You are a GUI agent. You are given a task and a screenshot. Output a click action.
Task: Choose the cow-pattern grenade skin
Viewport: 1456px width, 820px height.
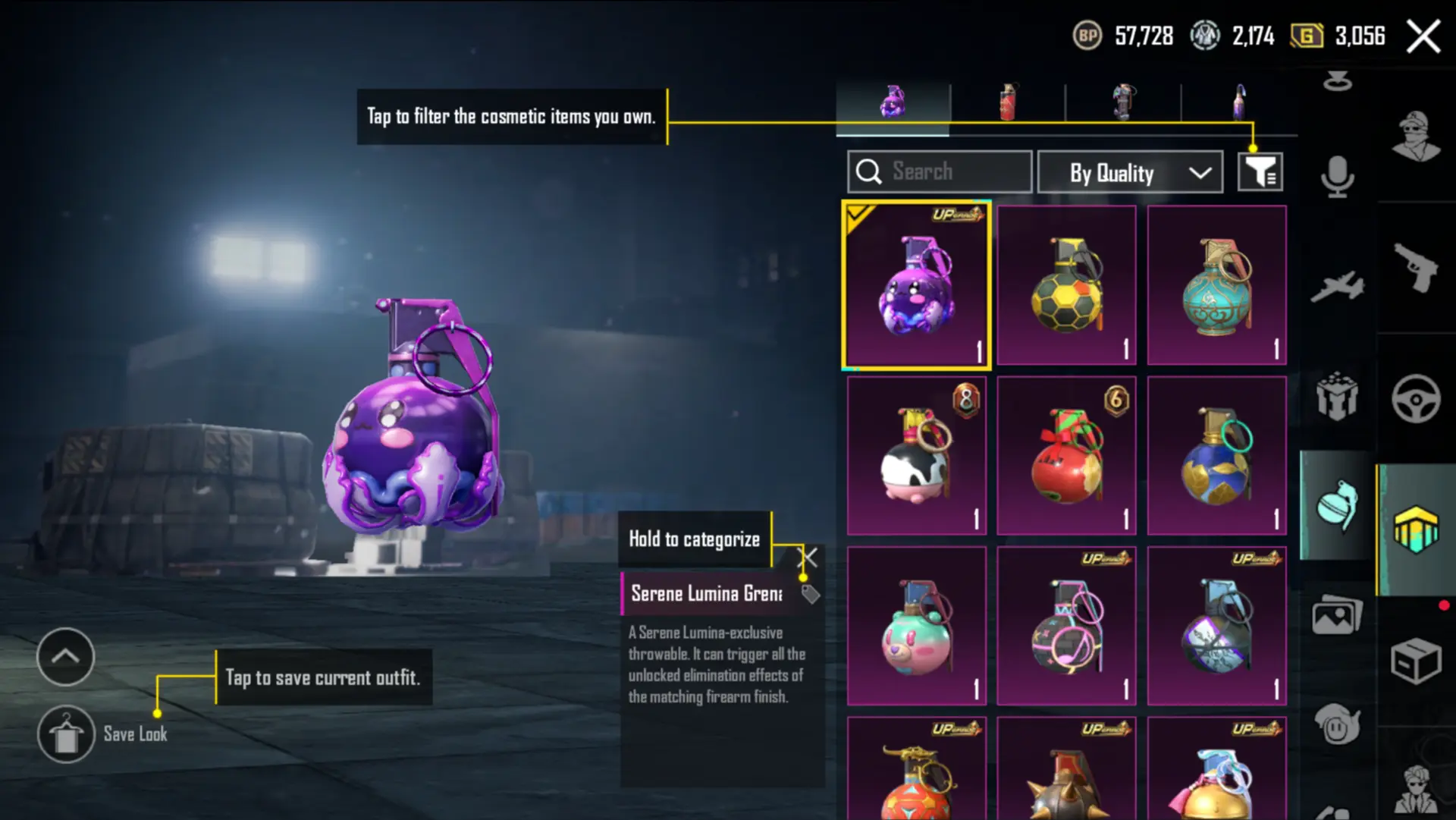coord(916,455)
